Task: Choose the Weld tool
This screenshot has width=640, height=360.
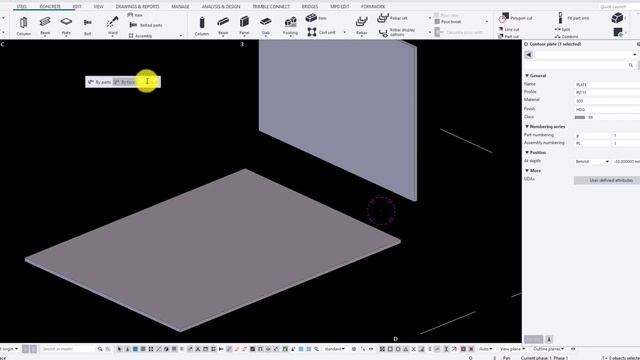Action: (112, 25)
